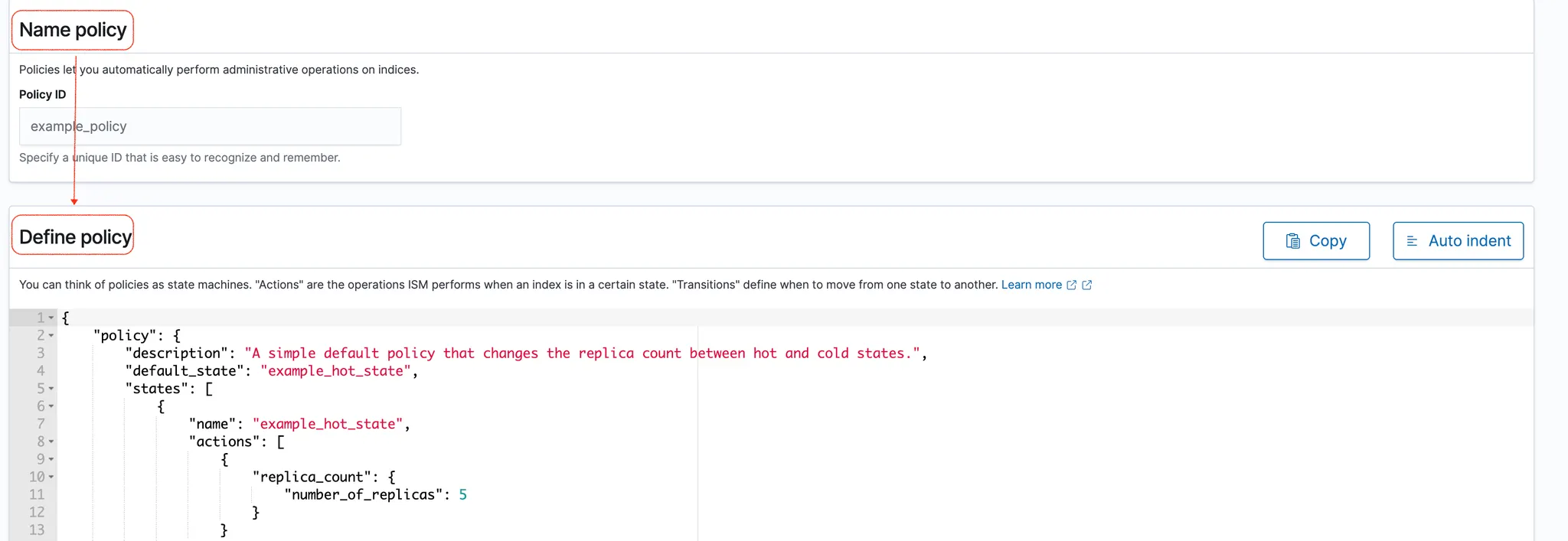The image size is (1568, 541).
Task: Click the "example_hot_state" value on line 7
Action: 328,424
